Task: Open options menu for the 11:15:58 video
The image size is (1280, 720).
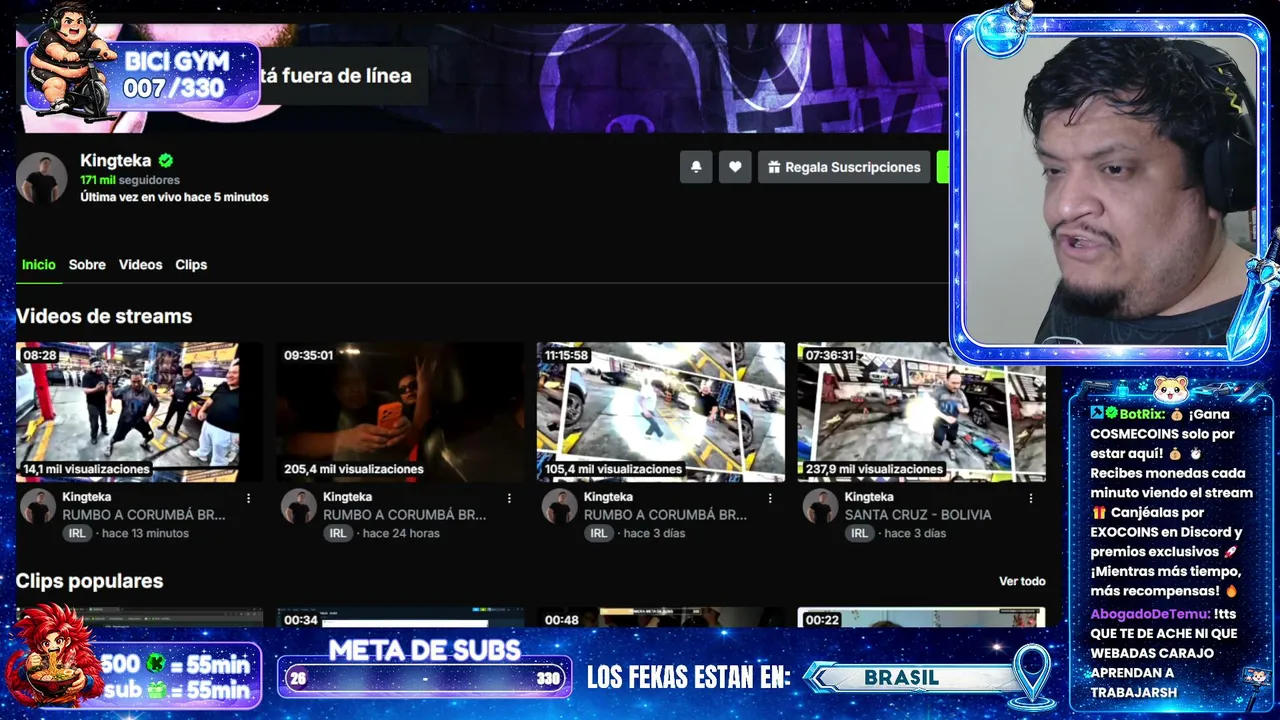Action: point(770,498)
